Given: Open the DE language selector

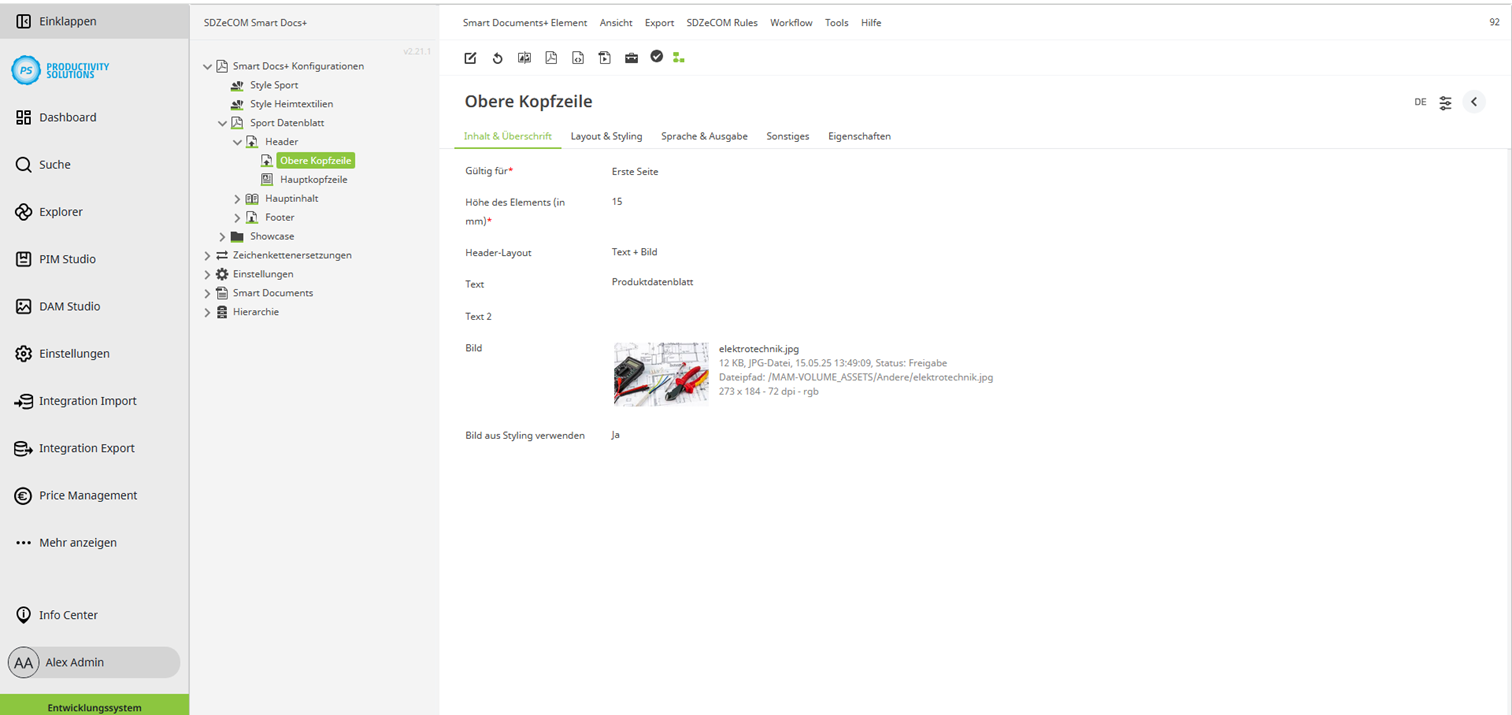Looking at the screenshot, I should point(1419,102).
